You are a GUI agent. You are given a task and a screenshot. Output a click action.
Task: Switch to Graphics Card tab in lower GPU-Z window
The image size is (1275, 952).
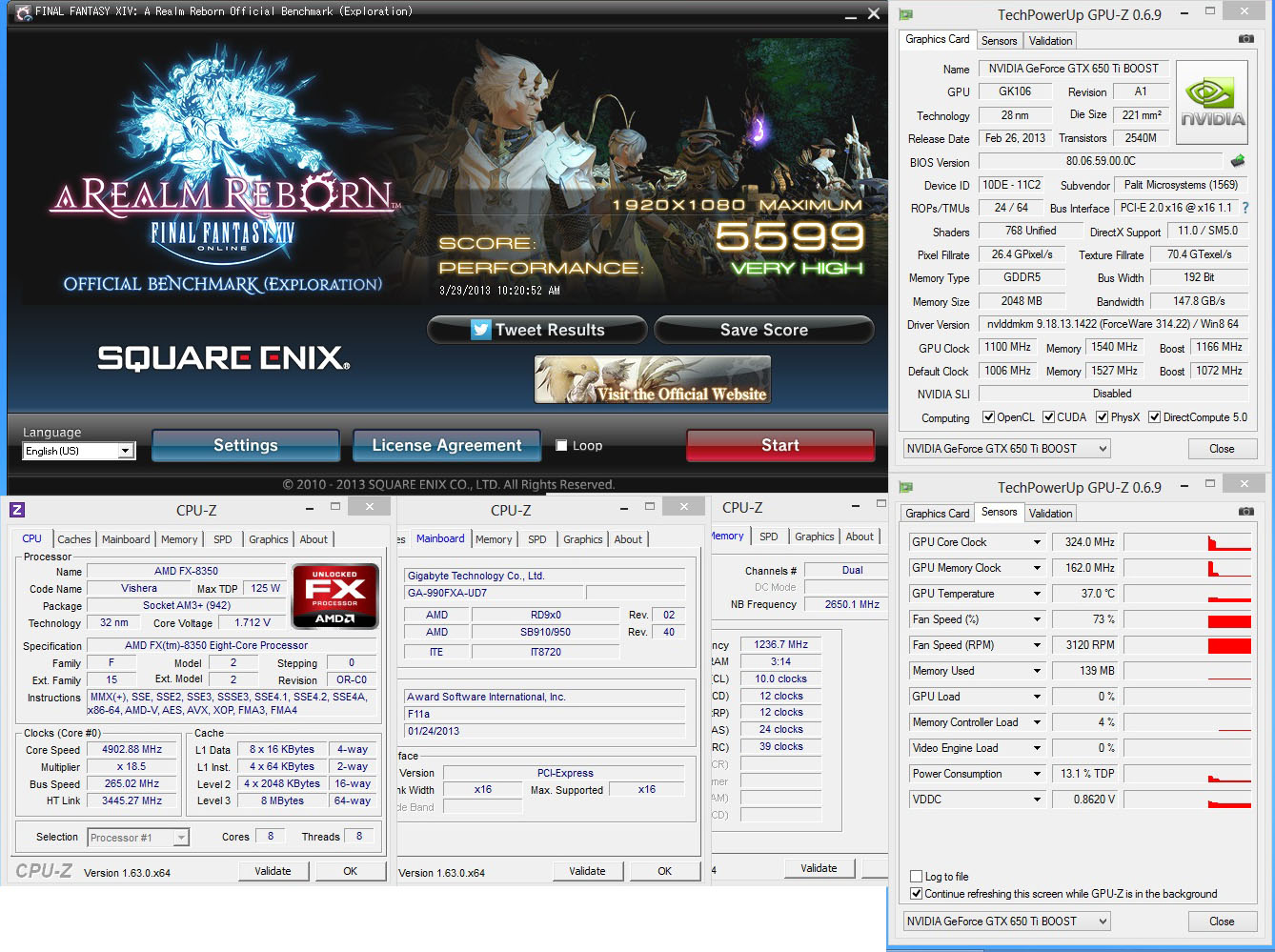coord(938,514)
